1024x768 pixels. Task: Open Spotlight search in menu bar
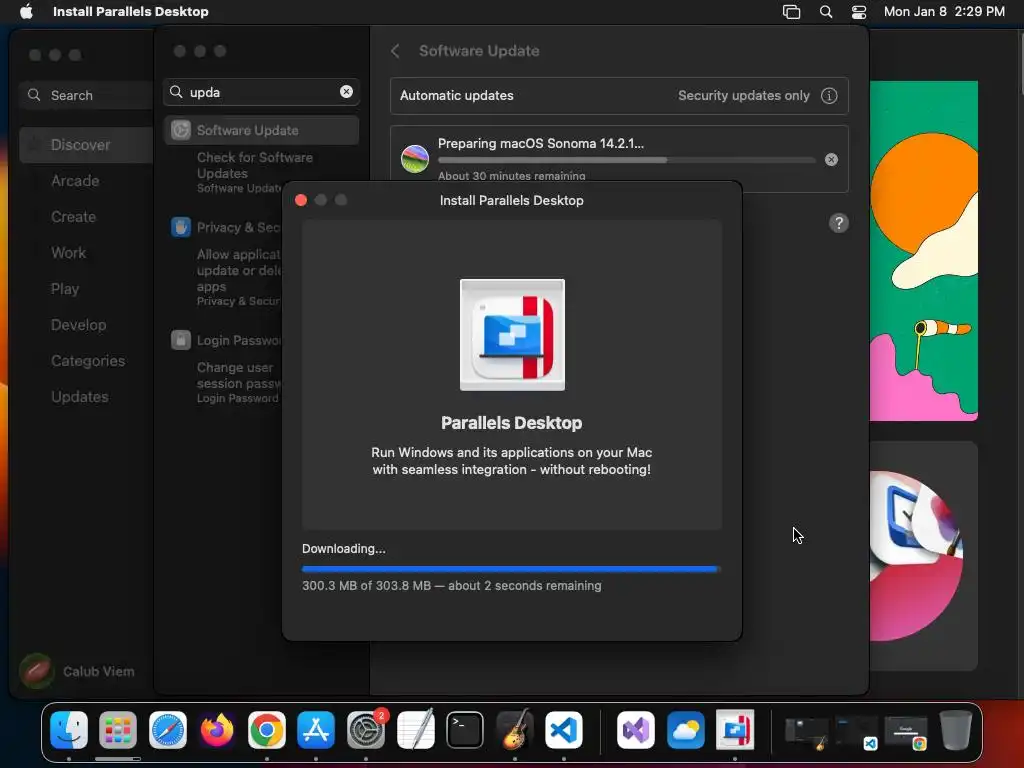tap(825, 12)
